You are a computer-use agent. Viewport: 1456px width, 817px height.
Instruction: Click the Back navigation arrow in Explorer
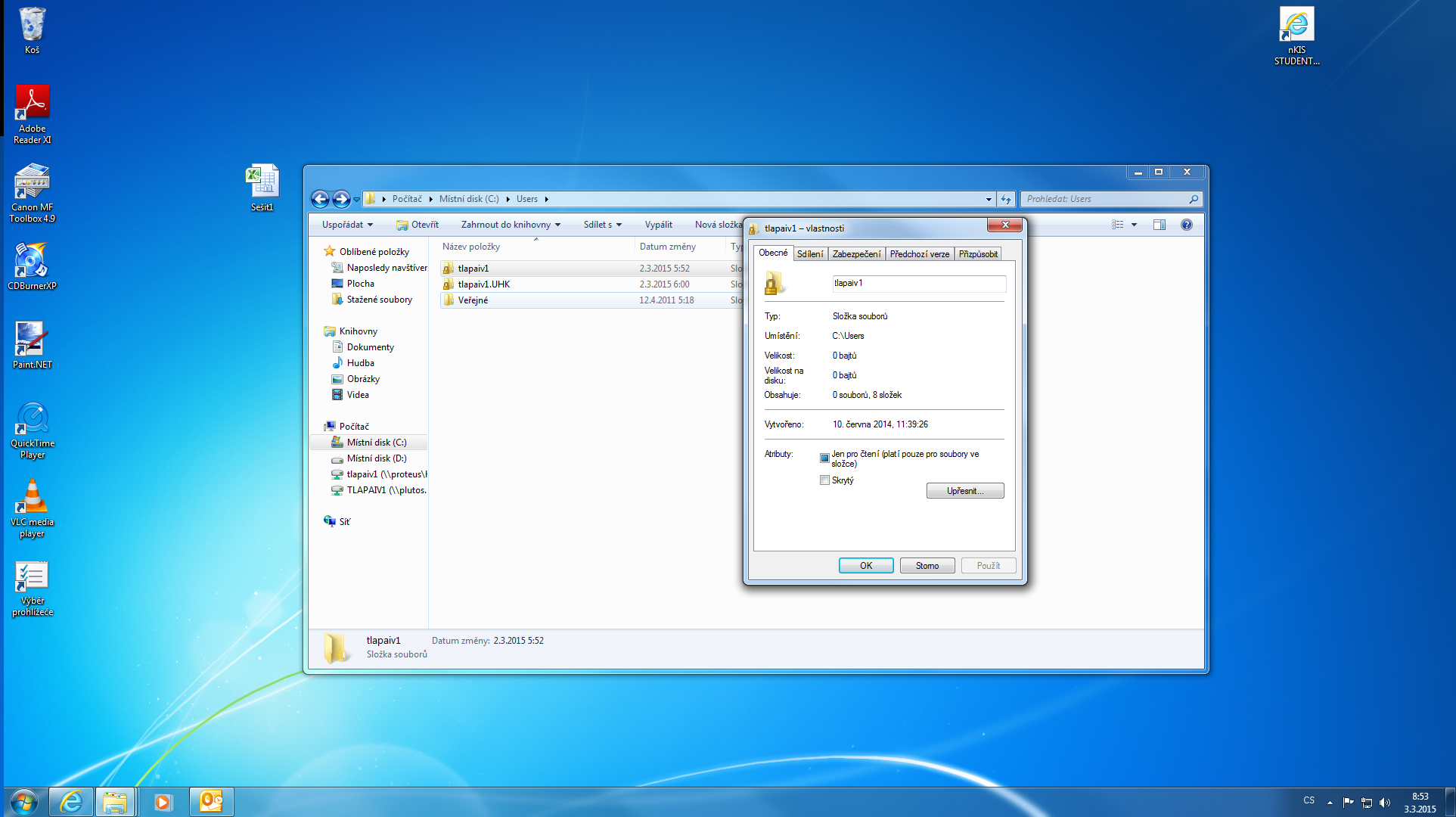320,199
